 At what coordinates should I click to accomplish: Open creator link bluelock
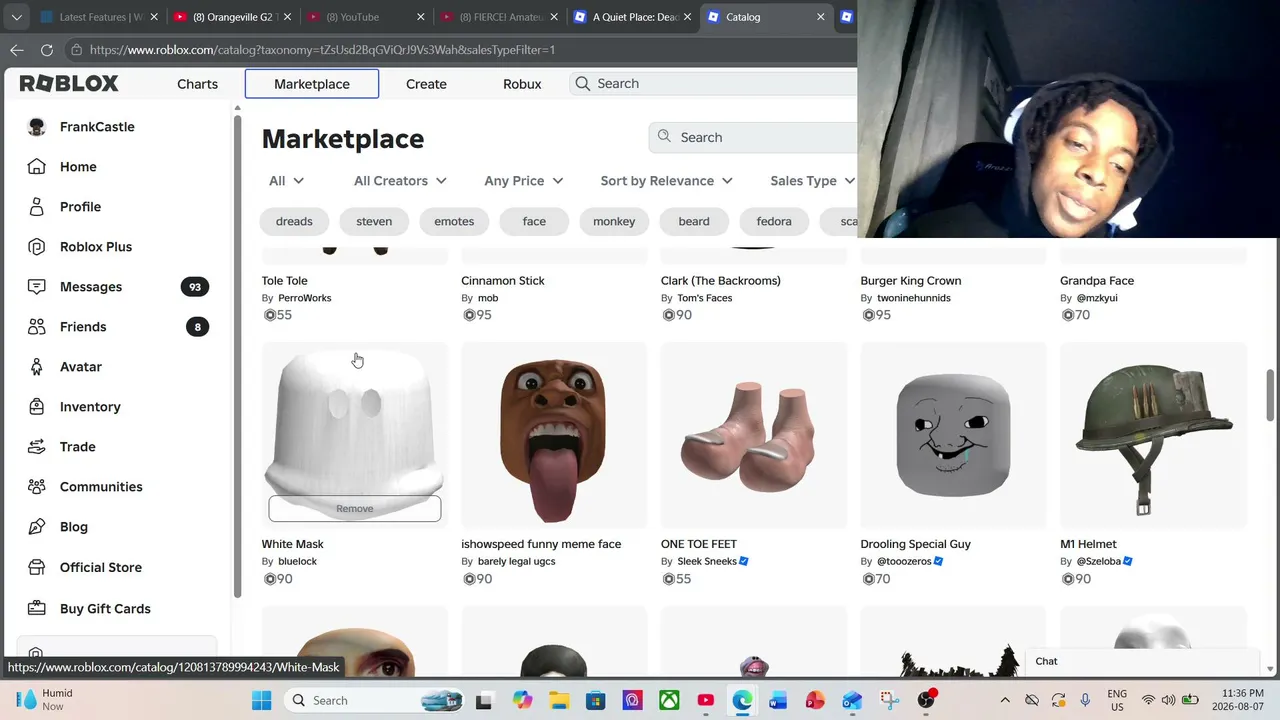tap(297, 561)
